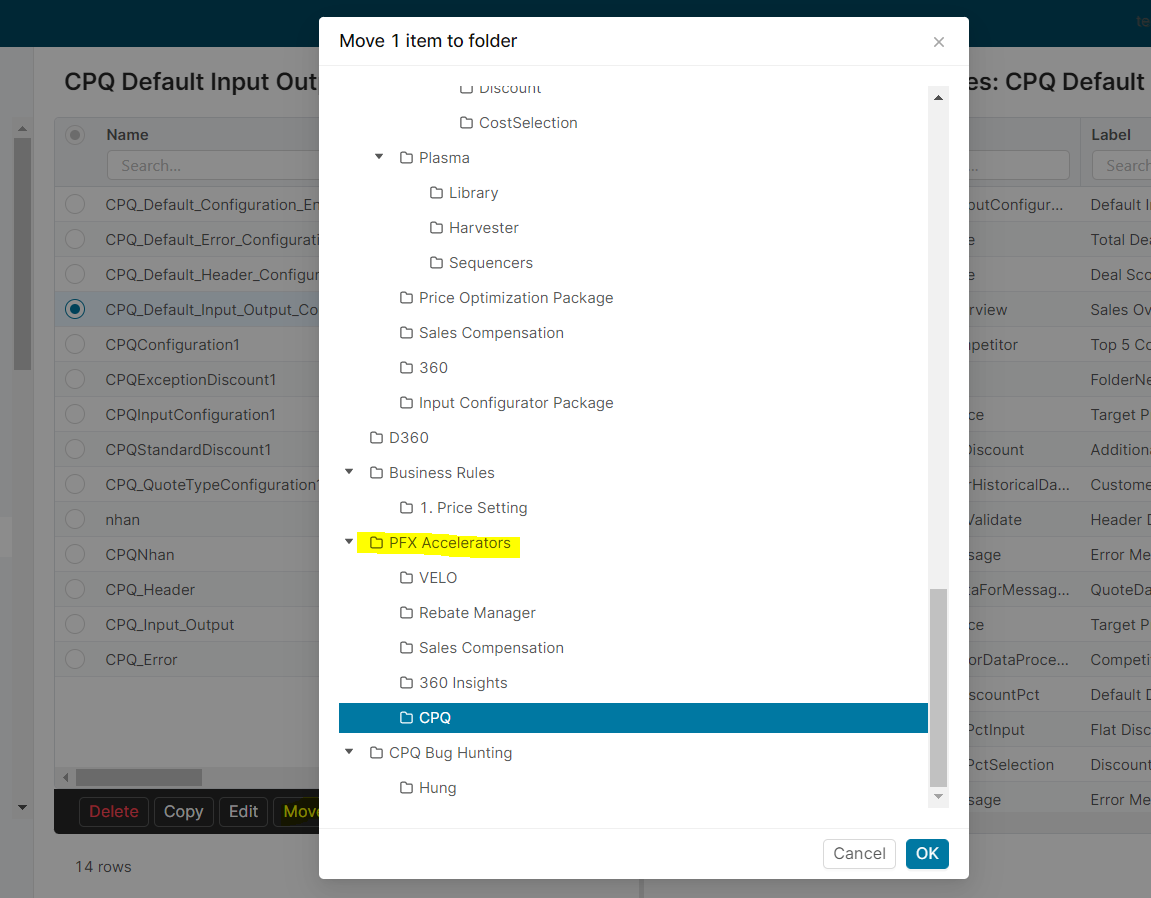Click the D360 folder icon
Viewport: 1151px width, 898px height.
[x=376, y=438]
